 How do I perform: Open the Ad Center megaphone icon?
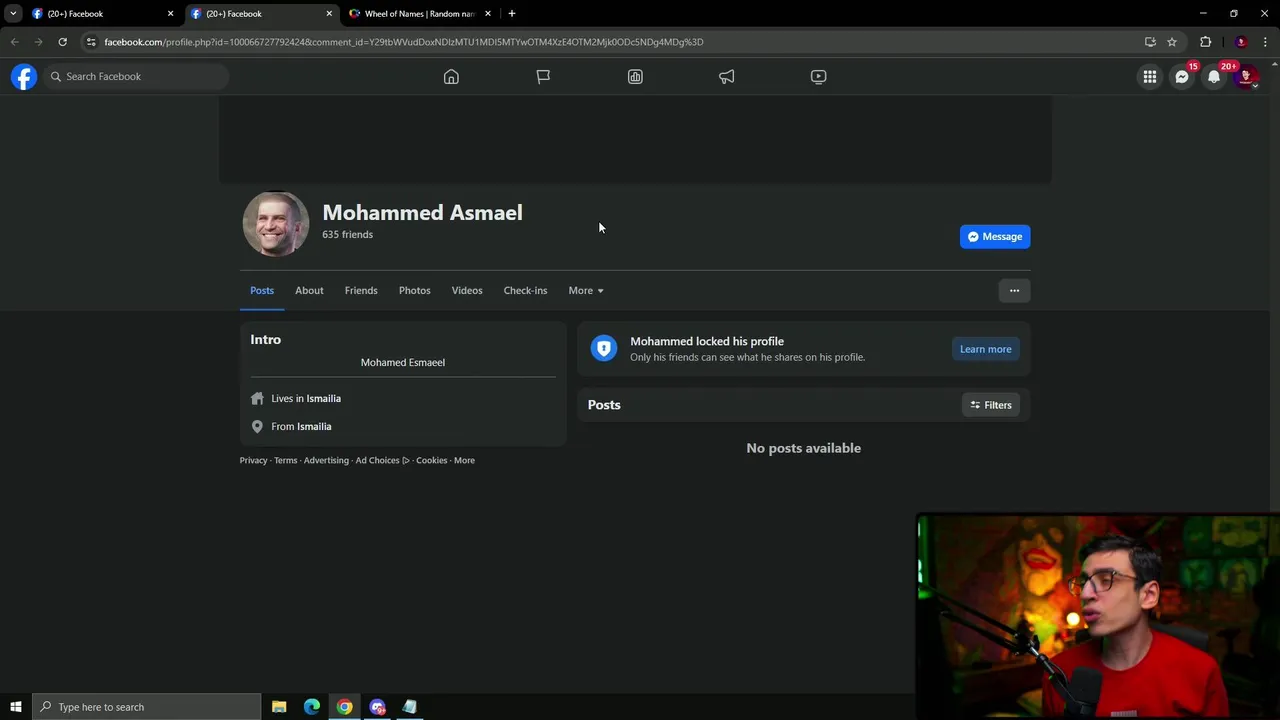click(727, 76)
